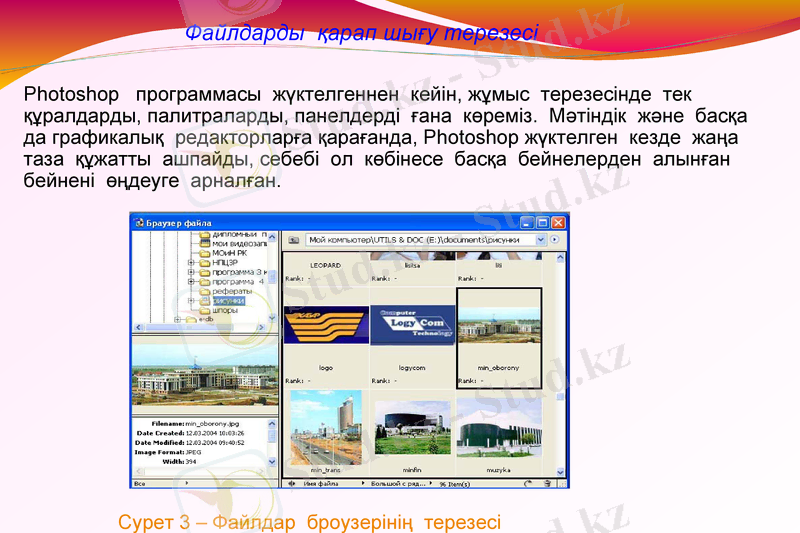This screenshot has height=533, width=800.
Task: Select the 'шпоры' folder in tree
Action: [x=219, y=310]
